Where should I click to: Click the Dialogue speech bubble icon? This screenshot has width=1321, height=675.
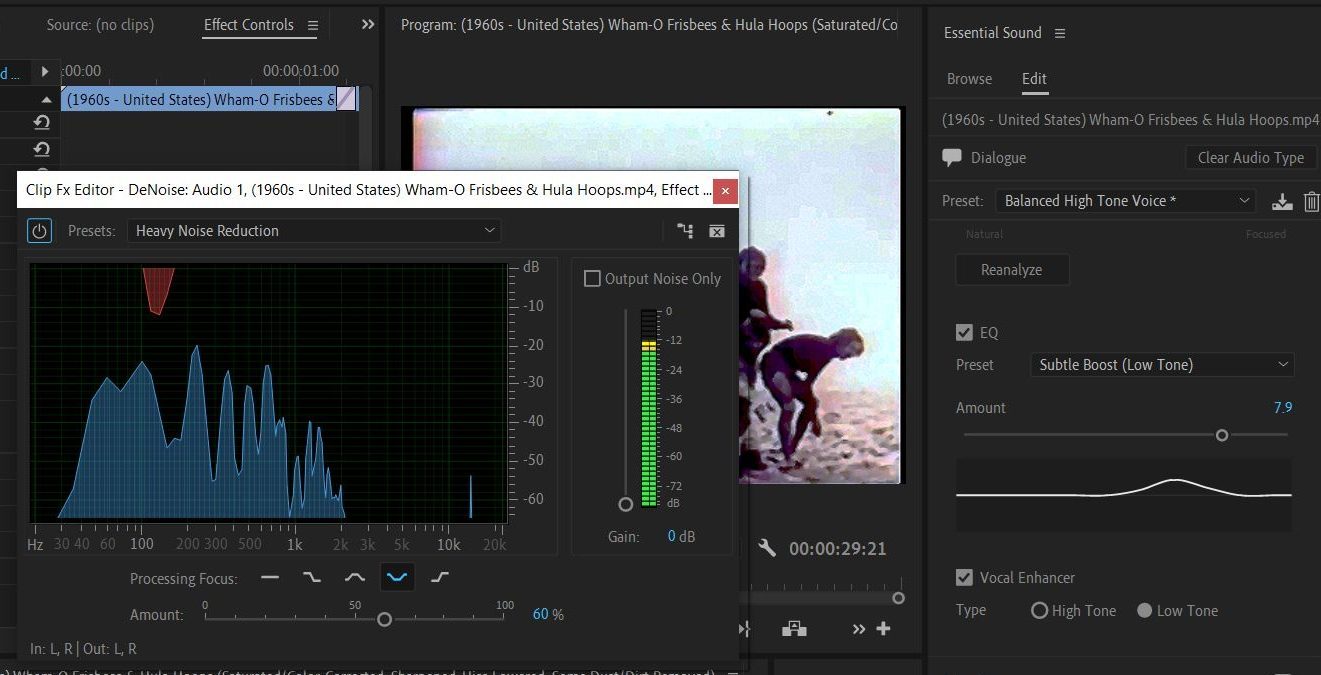coord(952,158)
